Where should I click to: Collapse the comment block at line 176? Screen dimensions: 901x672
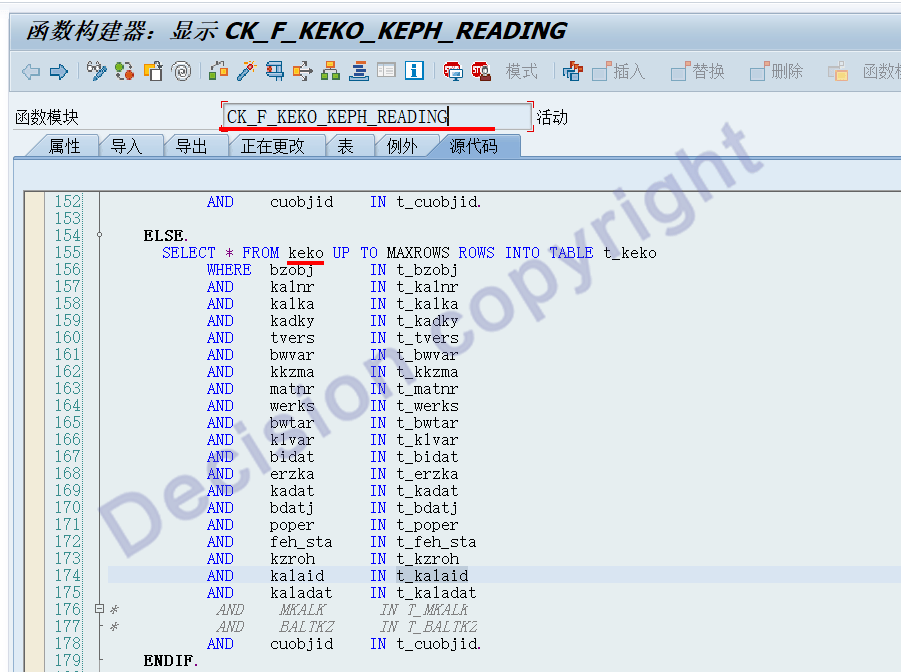99,609
